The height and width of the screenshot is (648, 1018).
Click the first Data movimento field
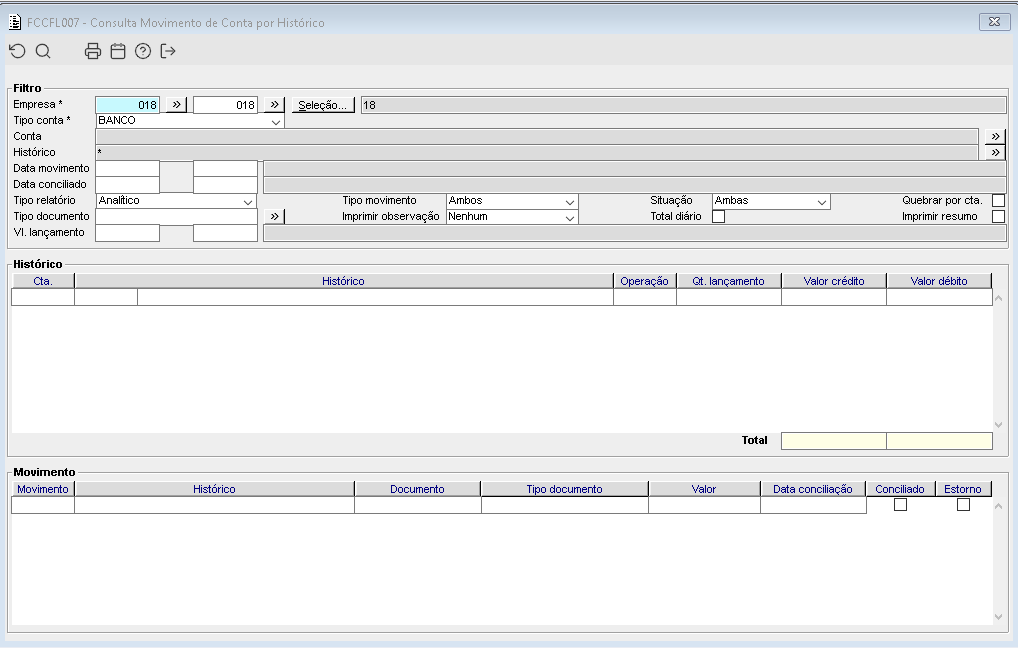click(x=127, y=168)
